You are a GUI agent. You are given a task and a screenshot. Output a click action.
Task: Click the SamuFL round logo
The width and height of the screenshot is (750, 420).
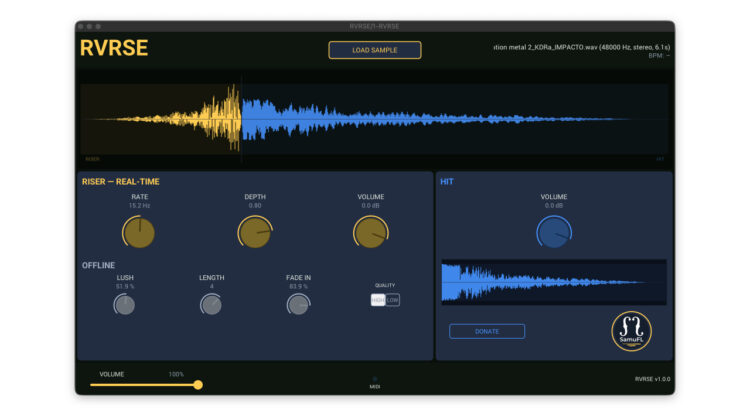pos(631,331)
